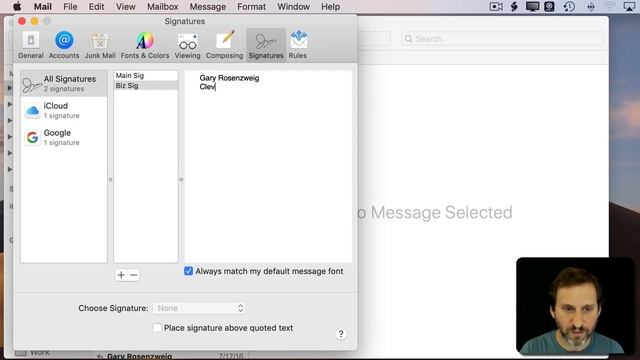
Task: Toggle Place signature above quoted text
Action: [x=157, y=328]
